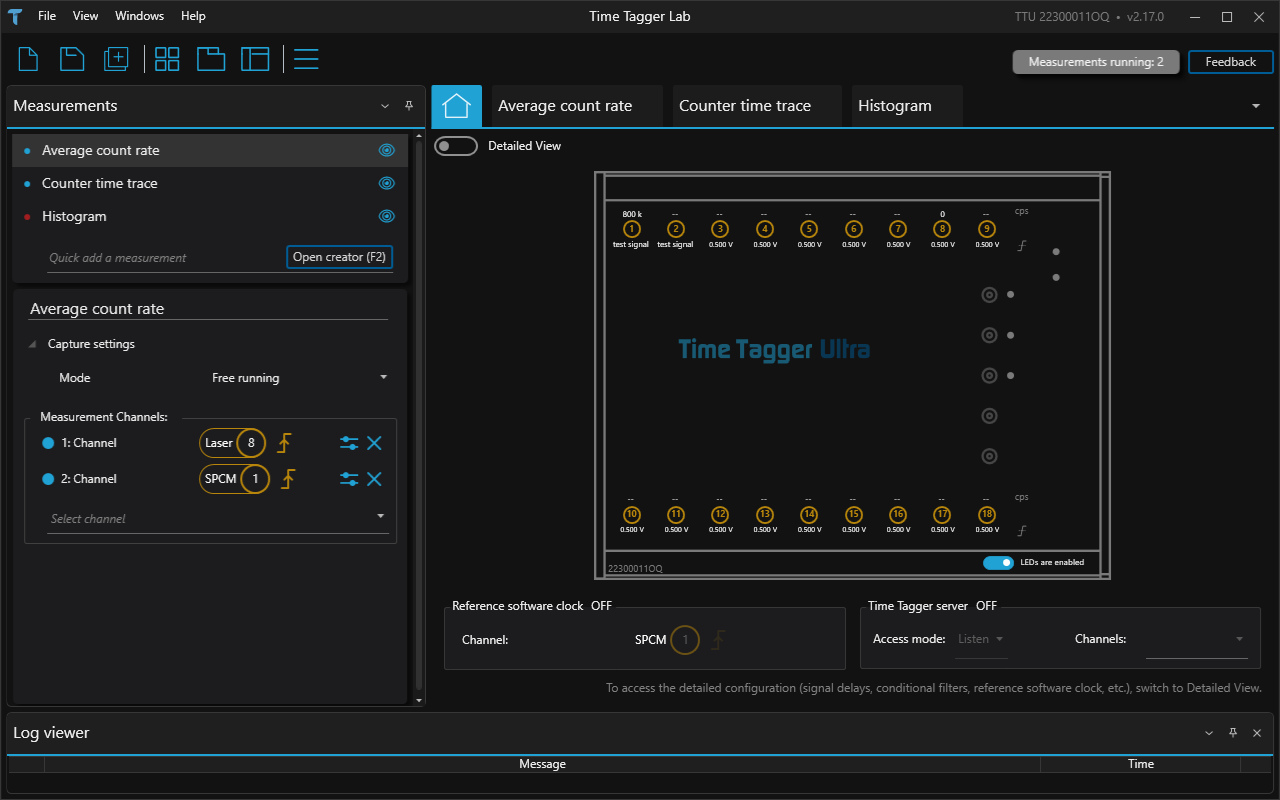
Task: Open settings sliders for 2: Channel
Action: click(349, 479)
